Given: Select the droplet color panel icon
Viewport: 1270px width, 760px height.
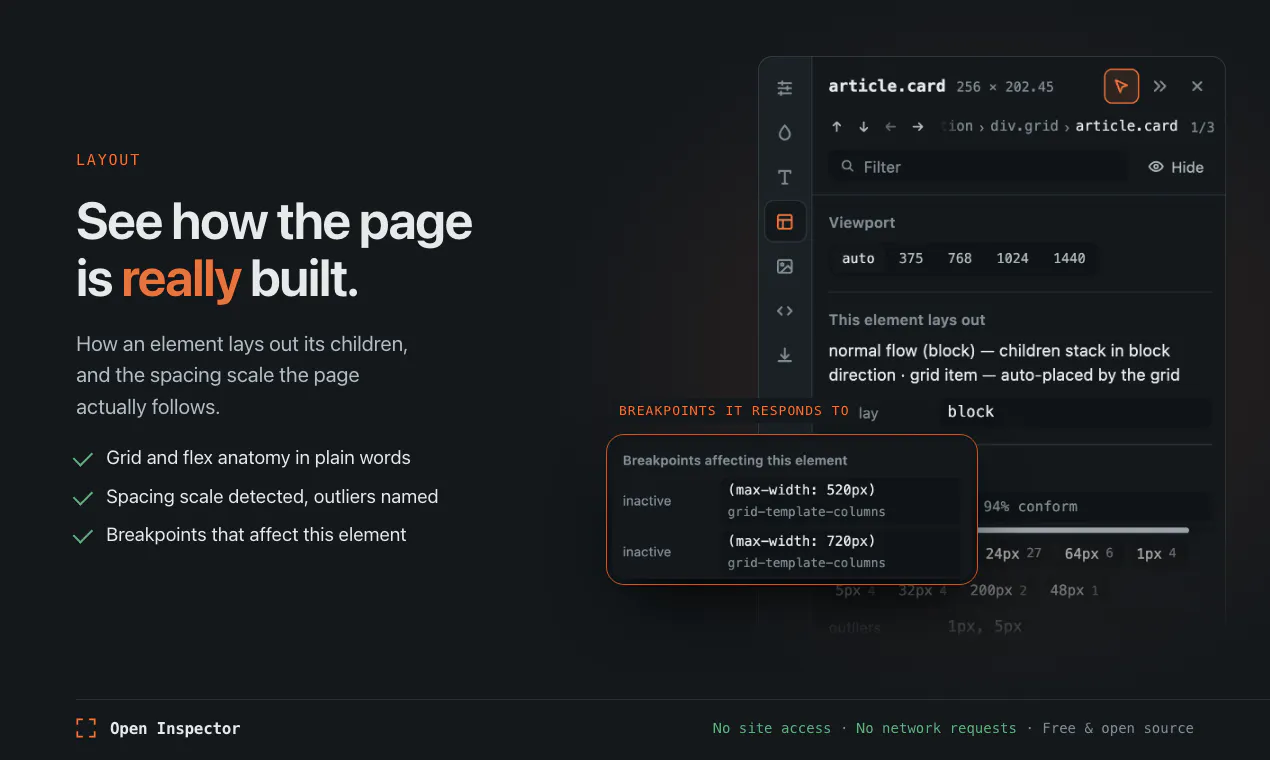Looking at the screenshot, I should (785, 133).
